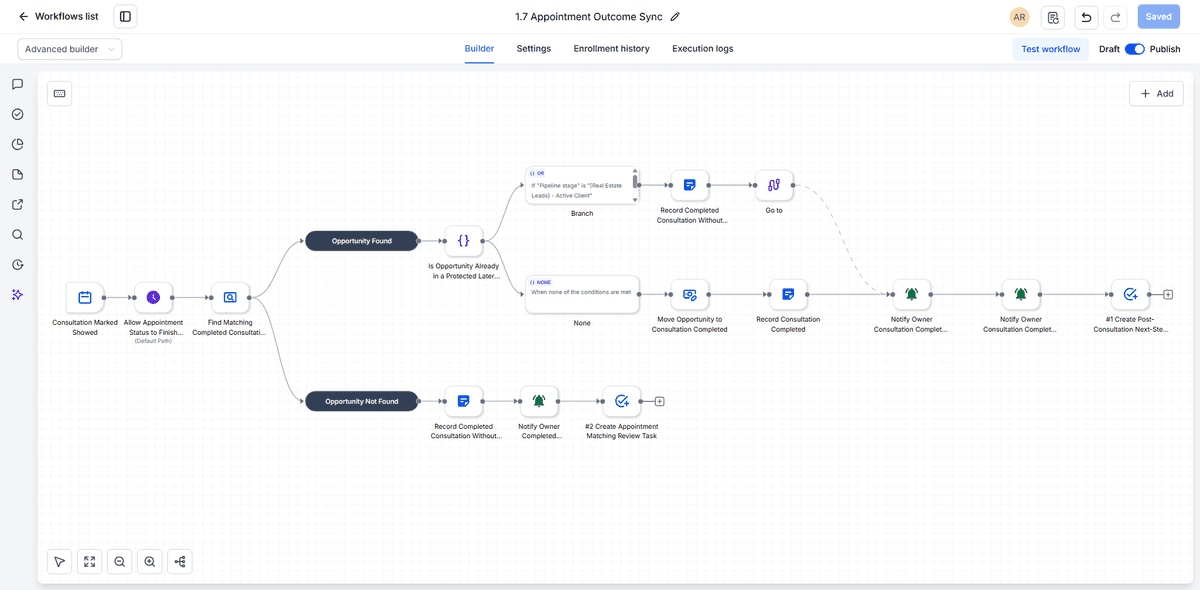Open the external link sidebar icon
The image size is (1200, 590).
point(17,205)
